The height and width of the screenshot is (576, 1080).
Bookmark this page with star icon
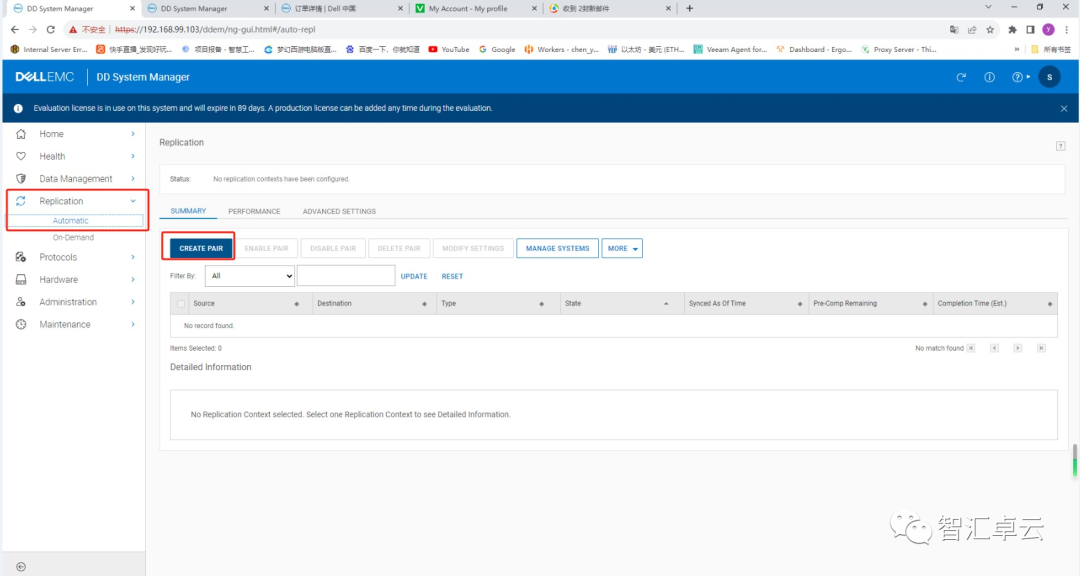coord(990,30)
